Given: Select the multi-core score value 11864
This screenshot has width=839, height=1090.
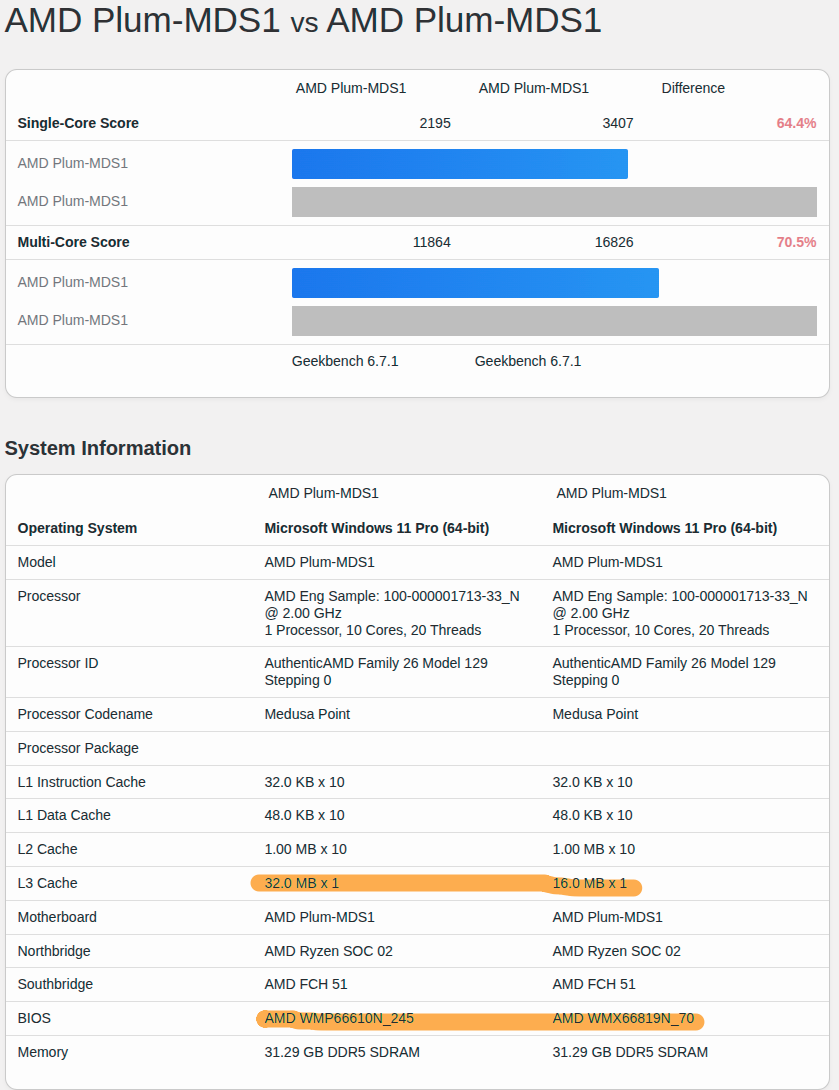Looking at the screenshot, I should pos(431,242).
